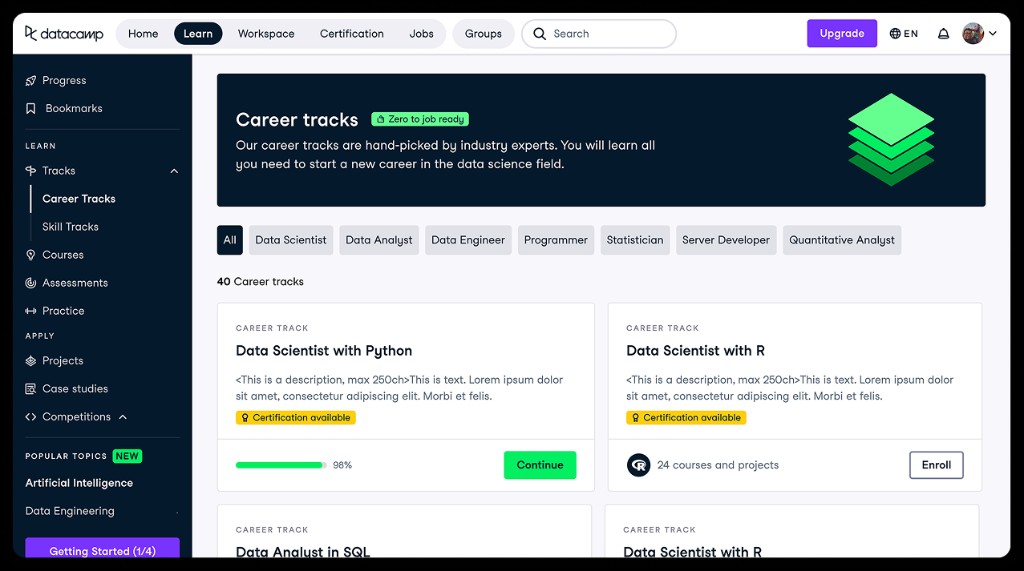Collapse the Competitions chevron
1024x571 pixels.
click(x=123, y=417)
